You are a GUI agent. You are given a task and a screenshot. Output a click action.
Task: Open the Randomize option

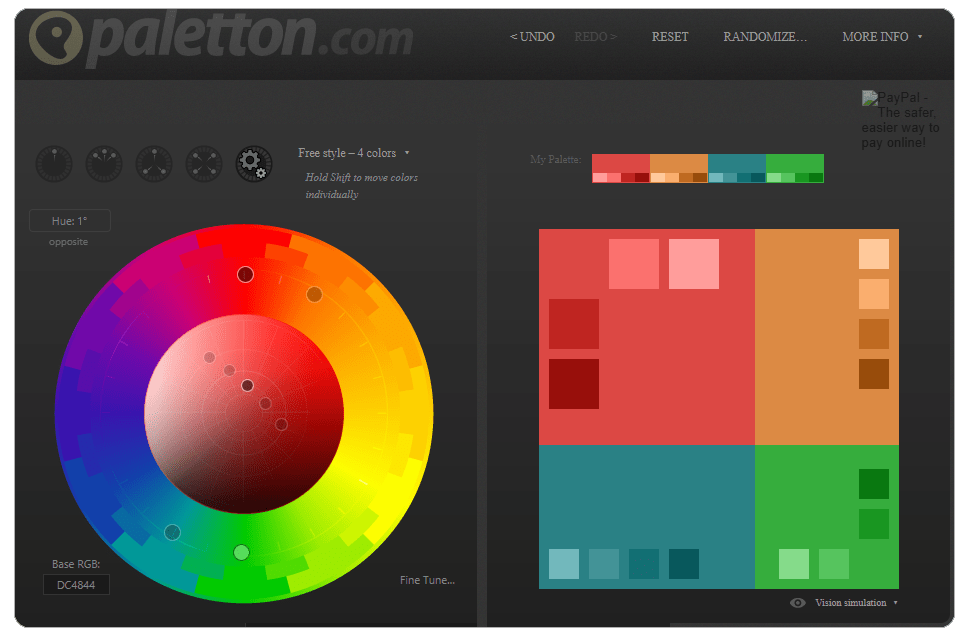765,37
